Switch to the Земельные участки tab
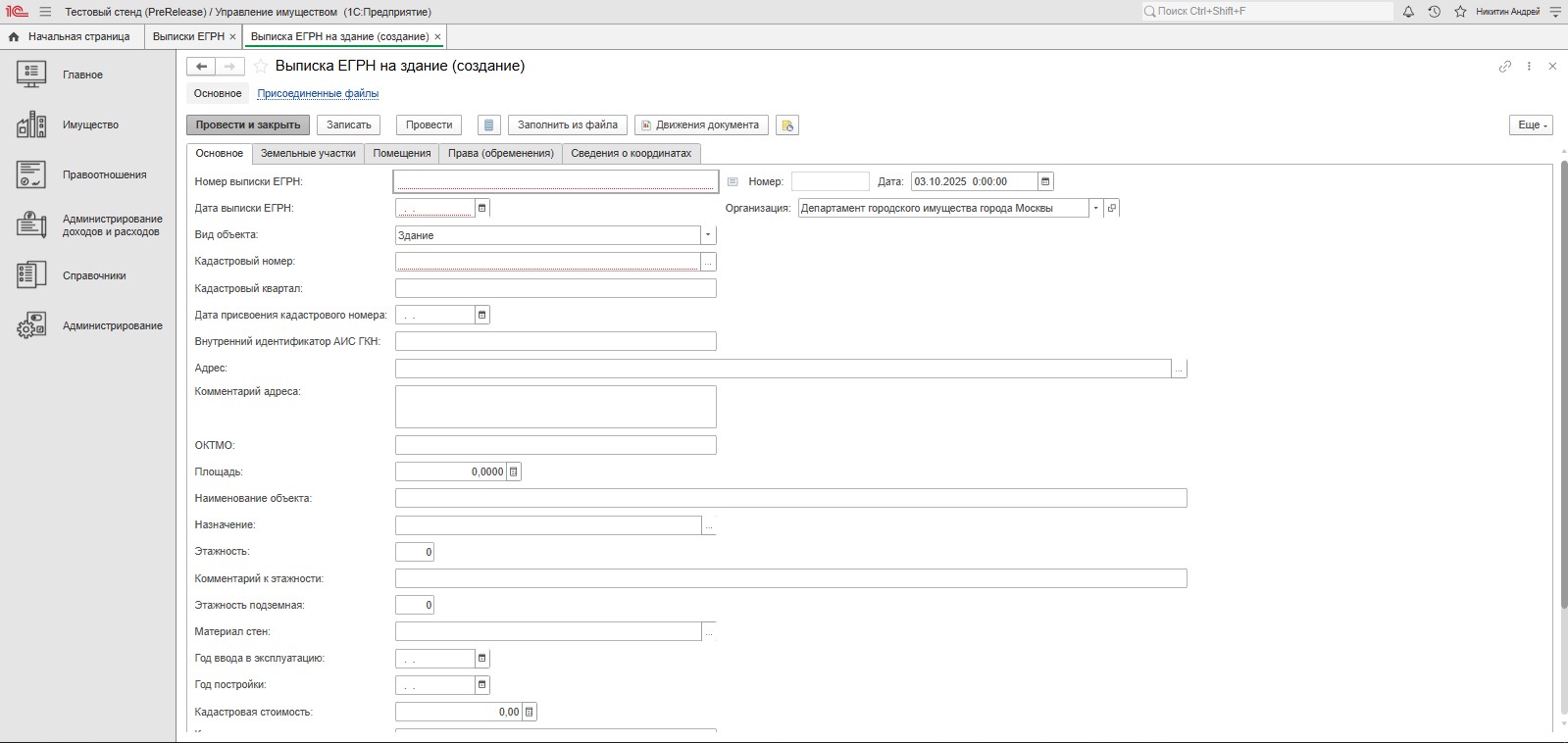 [x=308, y=154]
